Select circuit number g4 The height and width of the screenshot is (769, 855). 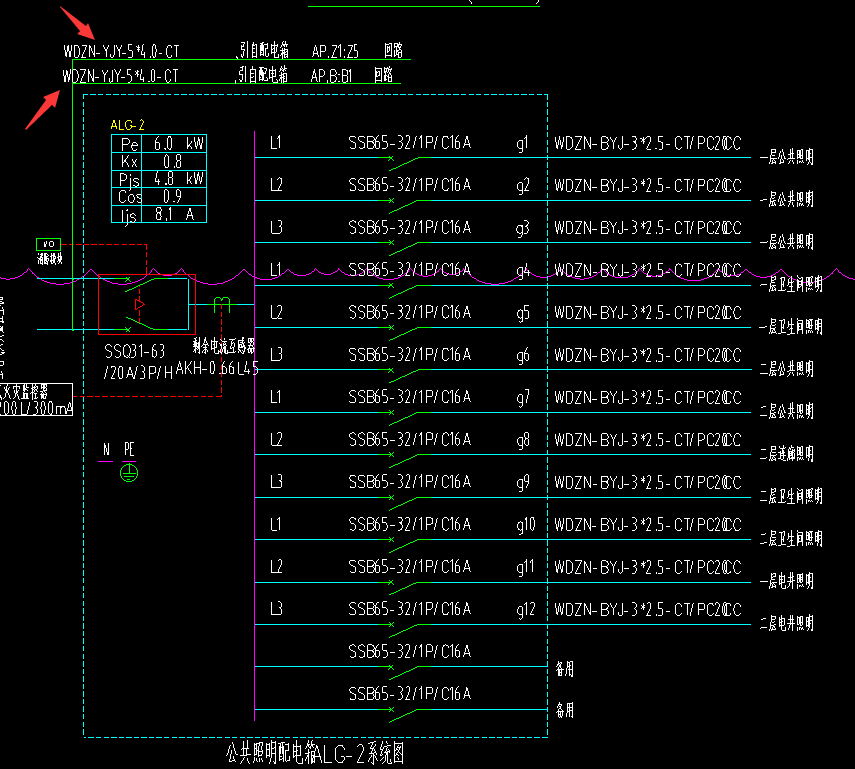522,271
